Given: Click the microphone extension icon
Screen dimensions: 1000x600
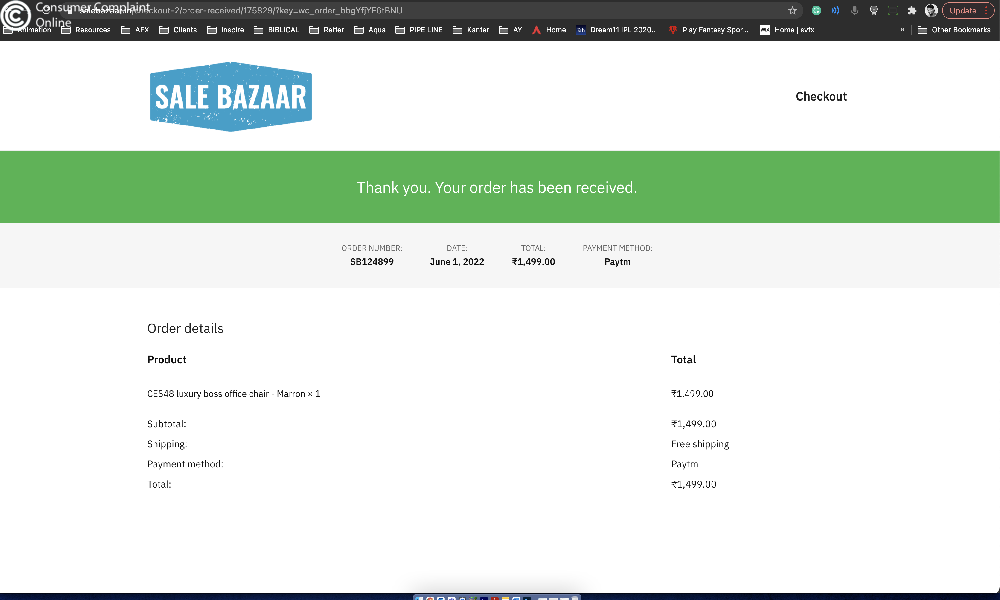Looking at the screenshot, I should (x=854, y=10).
